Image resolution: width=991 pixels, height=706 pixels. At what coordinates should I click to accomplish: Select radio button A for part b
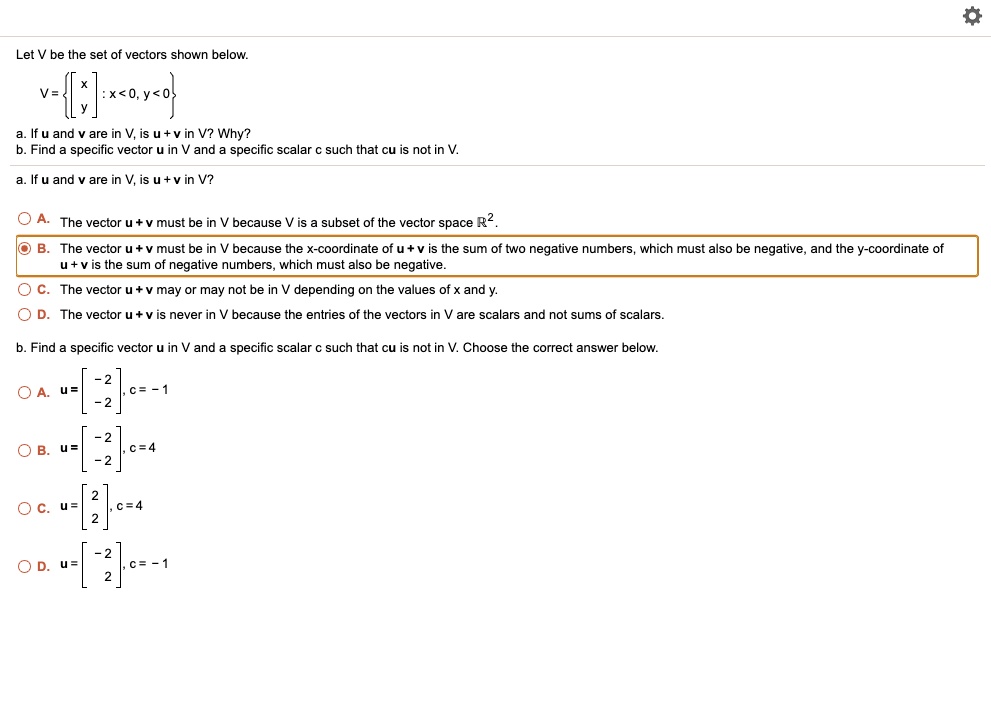click(x=23, y=392)
